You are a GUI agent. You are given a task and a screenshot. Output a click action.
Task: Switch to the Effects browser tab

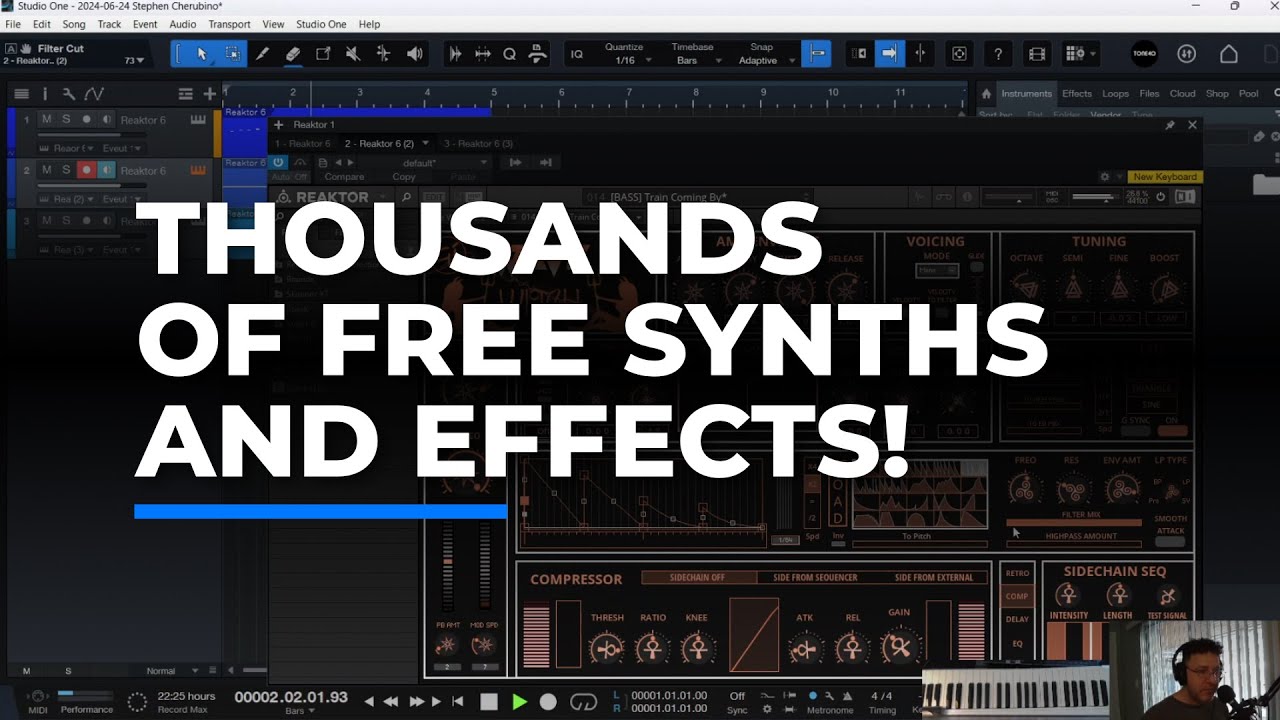pyautogui.click(x=1077, y=94)
